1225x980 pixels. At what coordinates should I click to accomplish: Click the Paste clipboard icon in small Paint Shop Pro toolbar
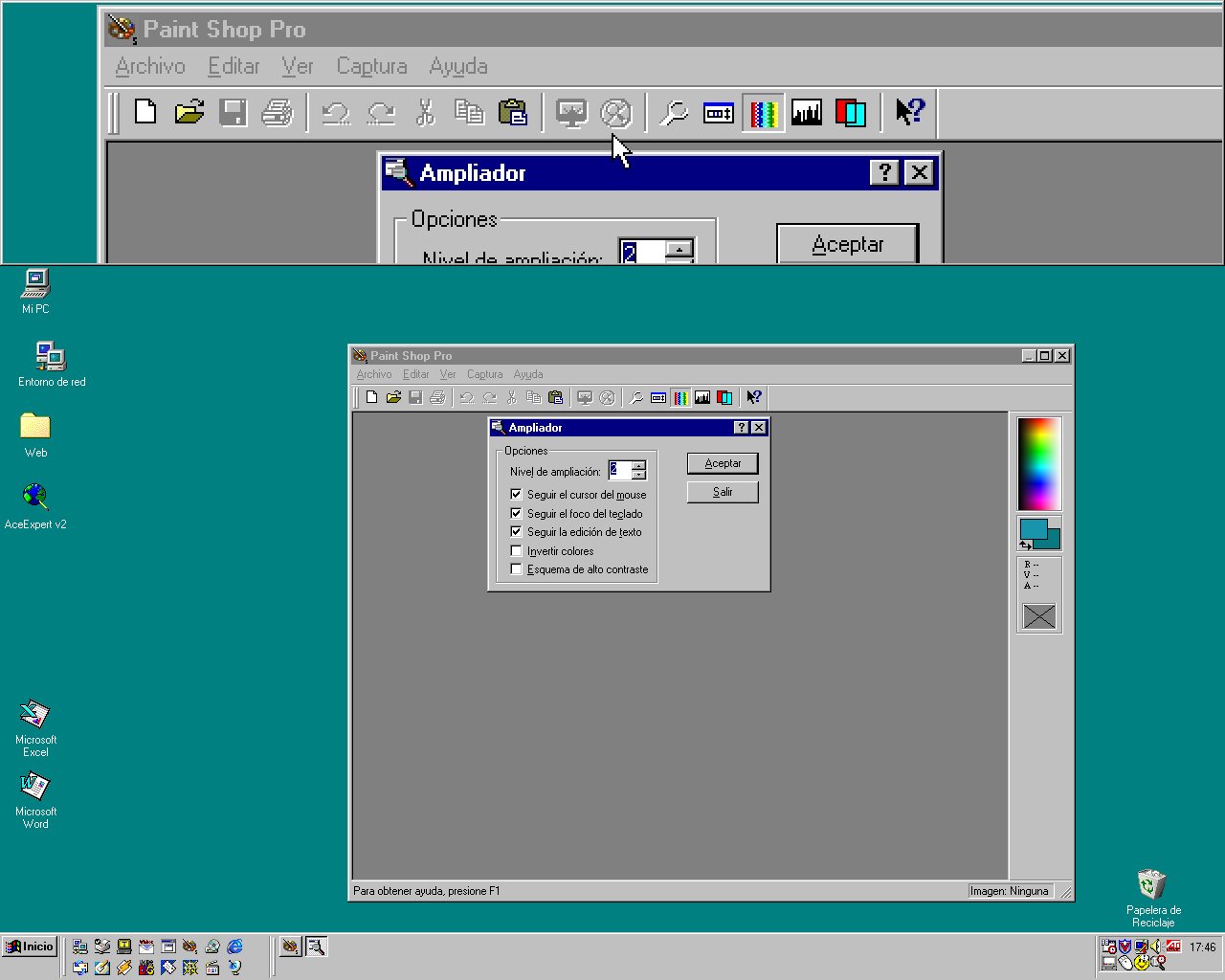[556, 397]
